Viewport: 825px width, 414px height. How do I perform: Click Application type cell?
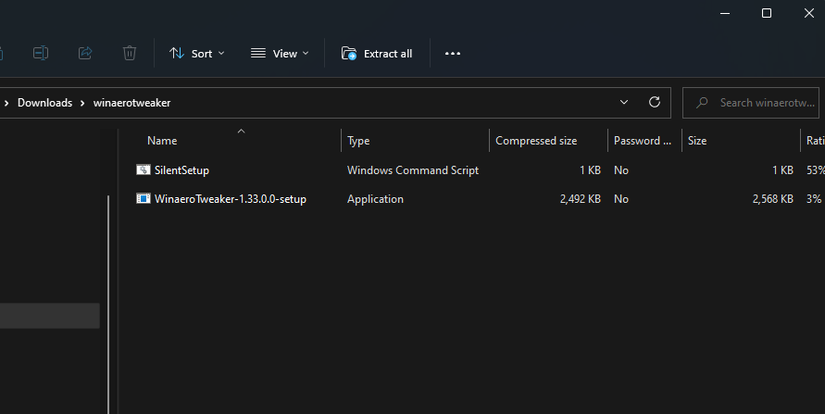point(375,199)
